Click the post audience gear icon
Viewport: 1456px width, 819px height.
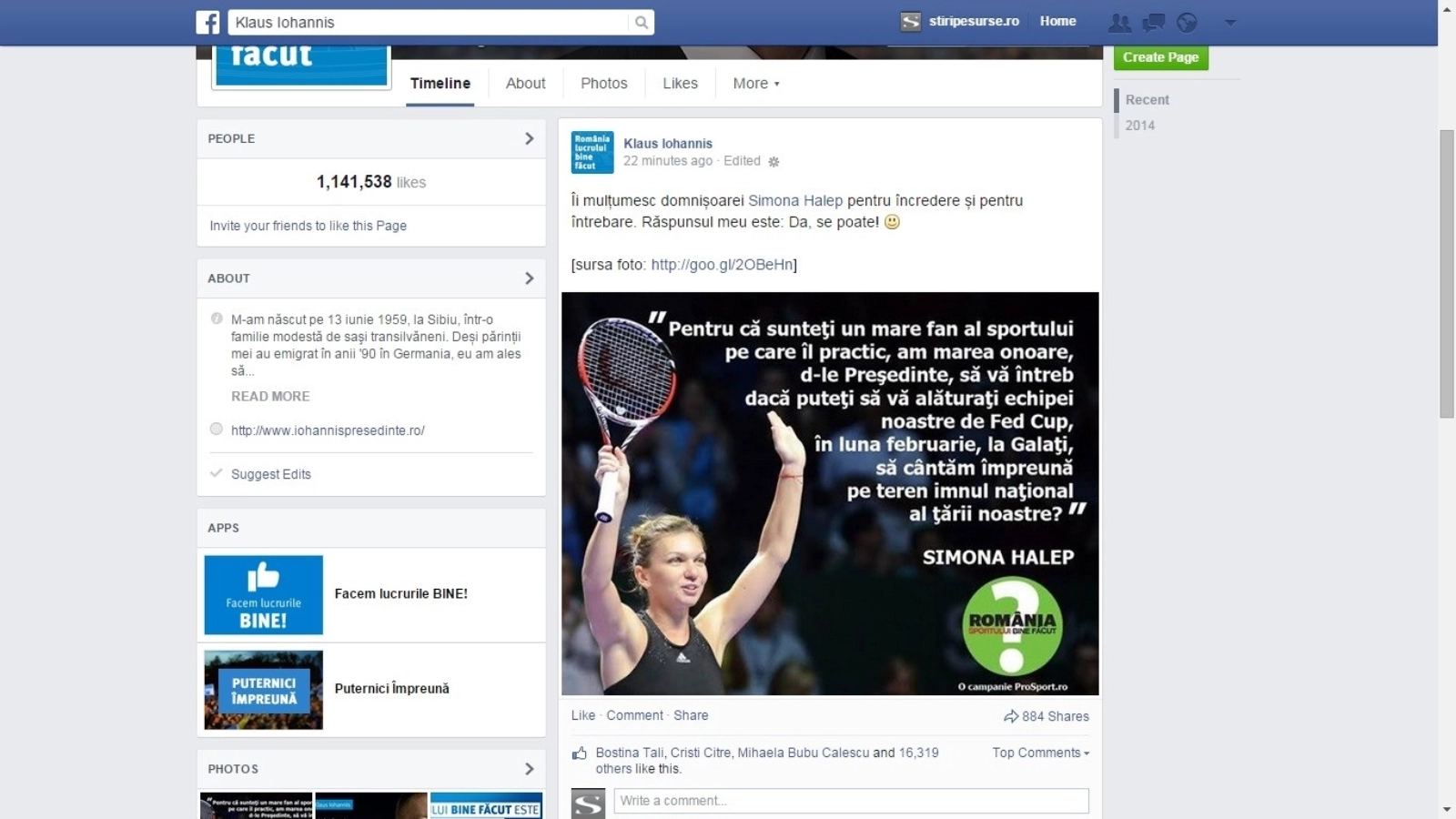(773, 162)
